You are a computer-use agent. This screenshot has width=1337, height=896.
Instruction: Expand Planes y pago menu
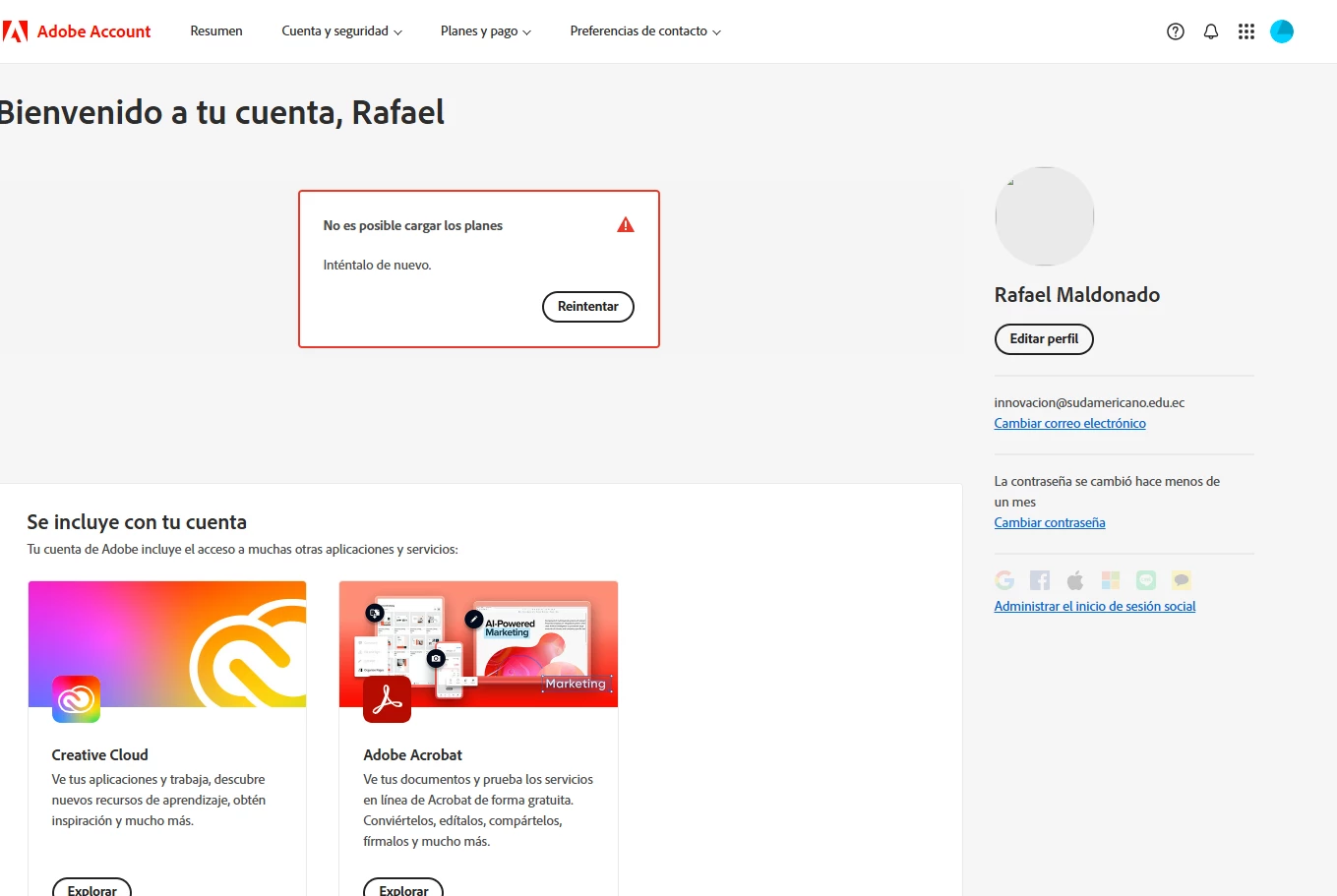click(486, 31)
